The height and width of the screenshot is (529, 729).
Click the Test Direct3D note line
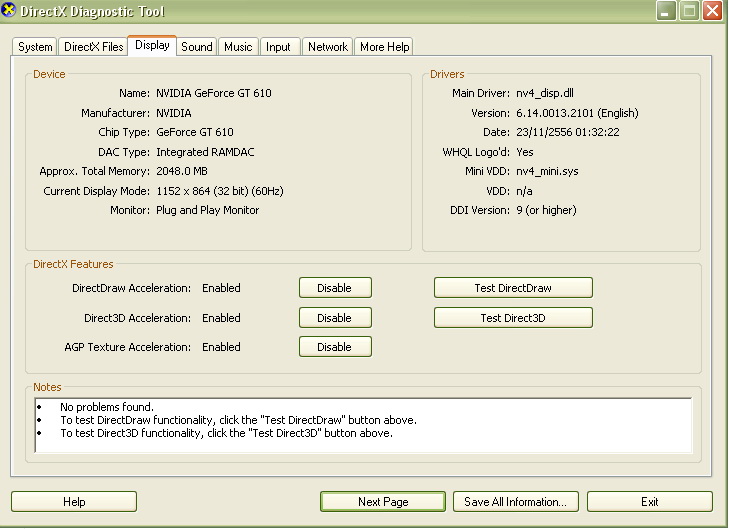tap(226, 433)
